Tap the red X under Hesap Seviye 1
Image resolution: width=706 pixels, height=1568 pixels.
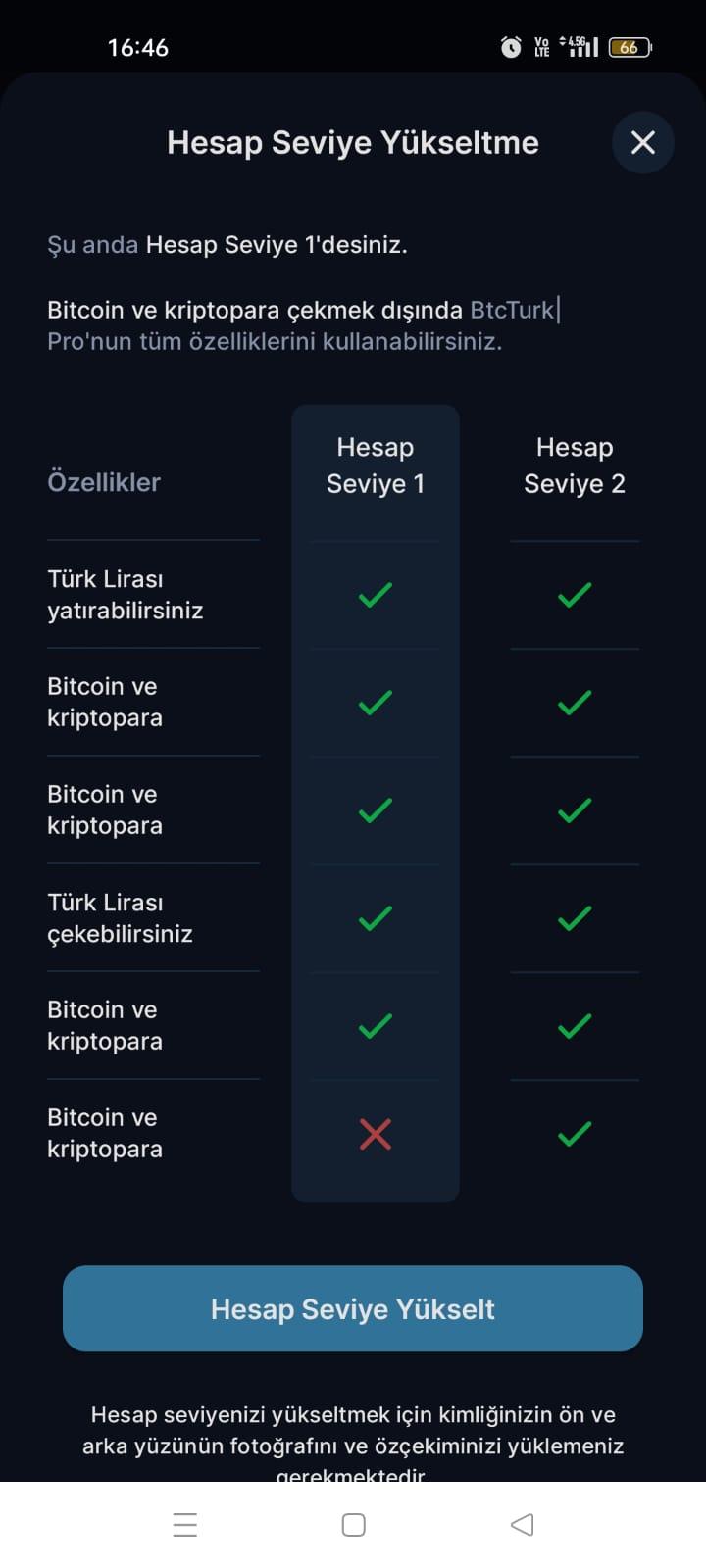(x=375, y=1134)
